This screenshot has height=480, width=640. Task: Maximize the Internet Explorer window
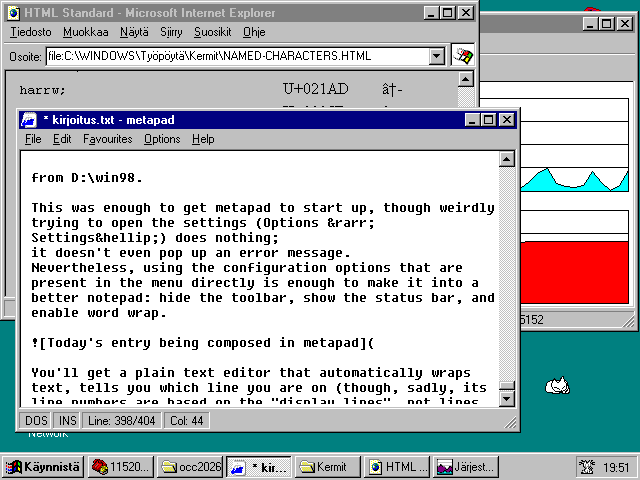point(447,13)
